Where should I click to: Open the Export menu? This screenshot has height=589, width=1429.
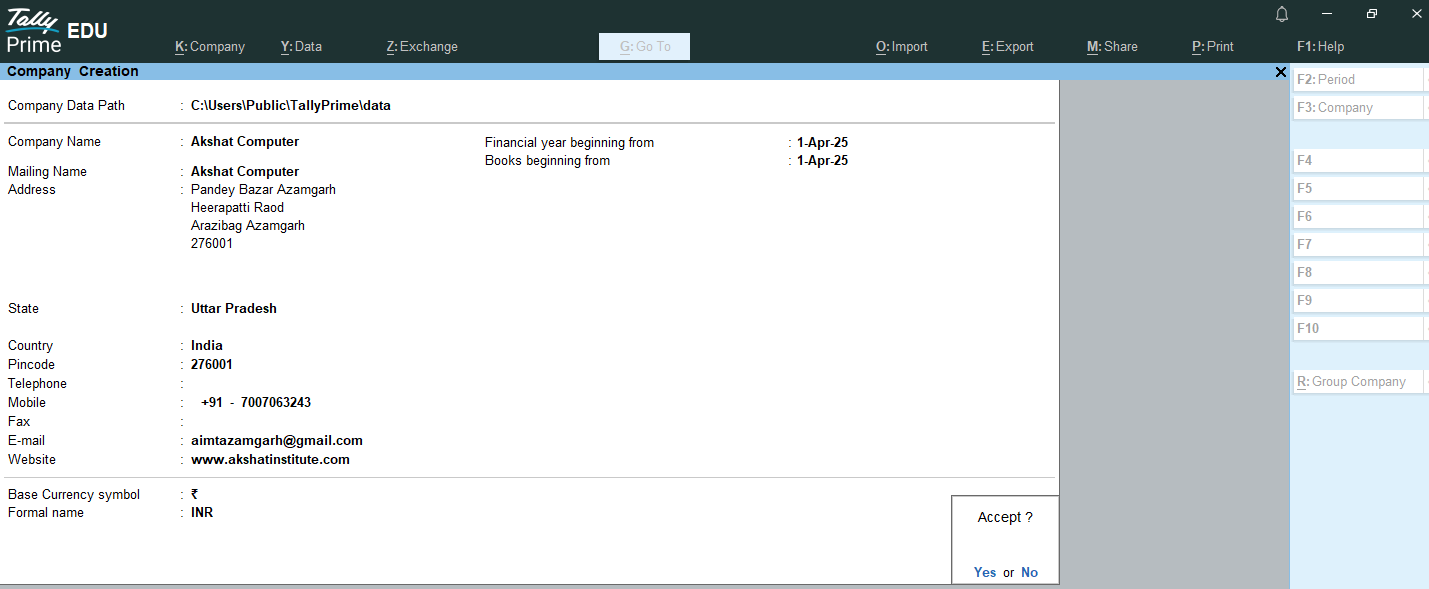click(1008, 47)
